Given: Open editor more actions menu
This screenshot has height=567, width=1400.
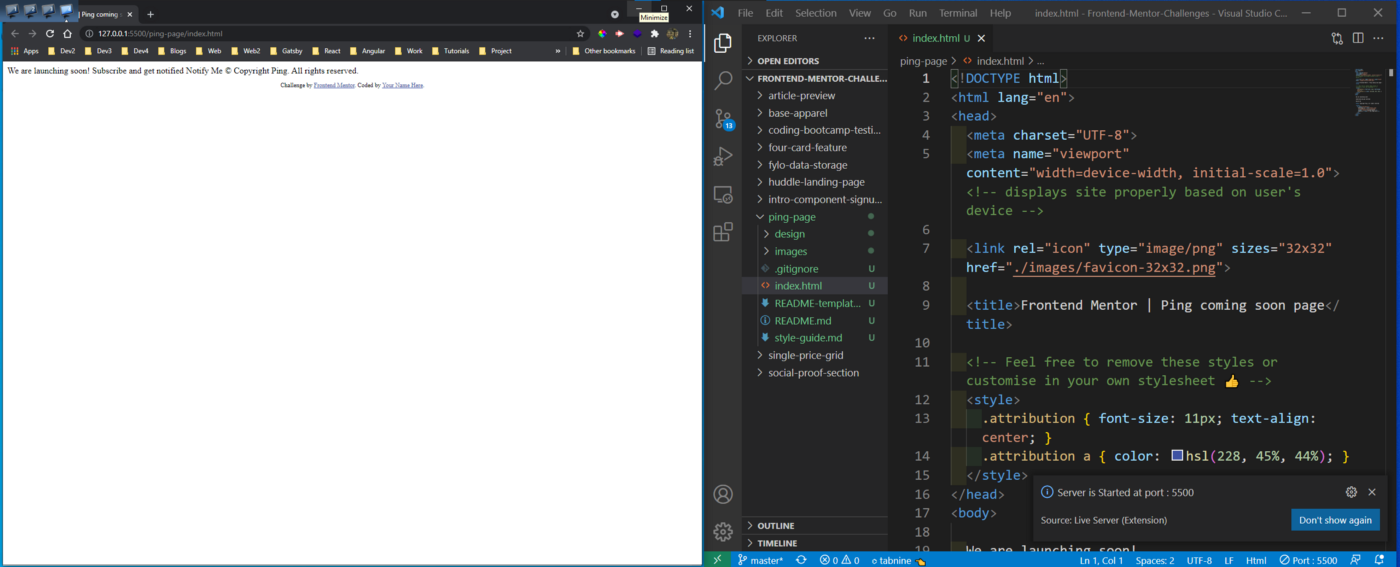Looking at the screenshot, I should (1378, 38).
